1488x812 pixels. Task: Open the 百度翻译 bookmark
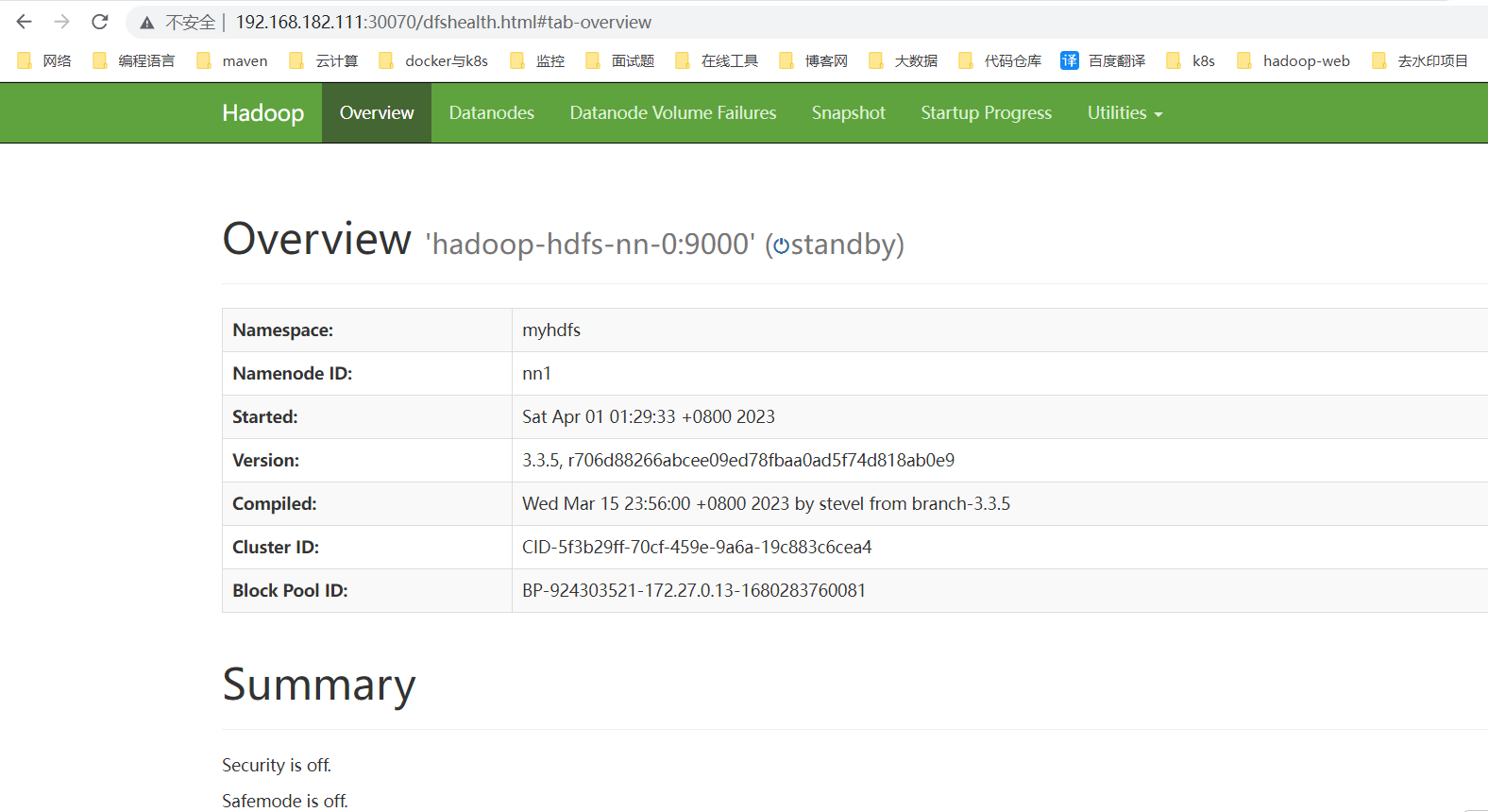click(1103, 60)
